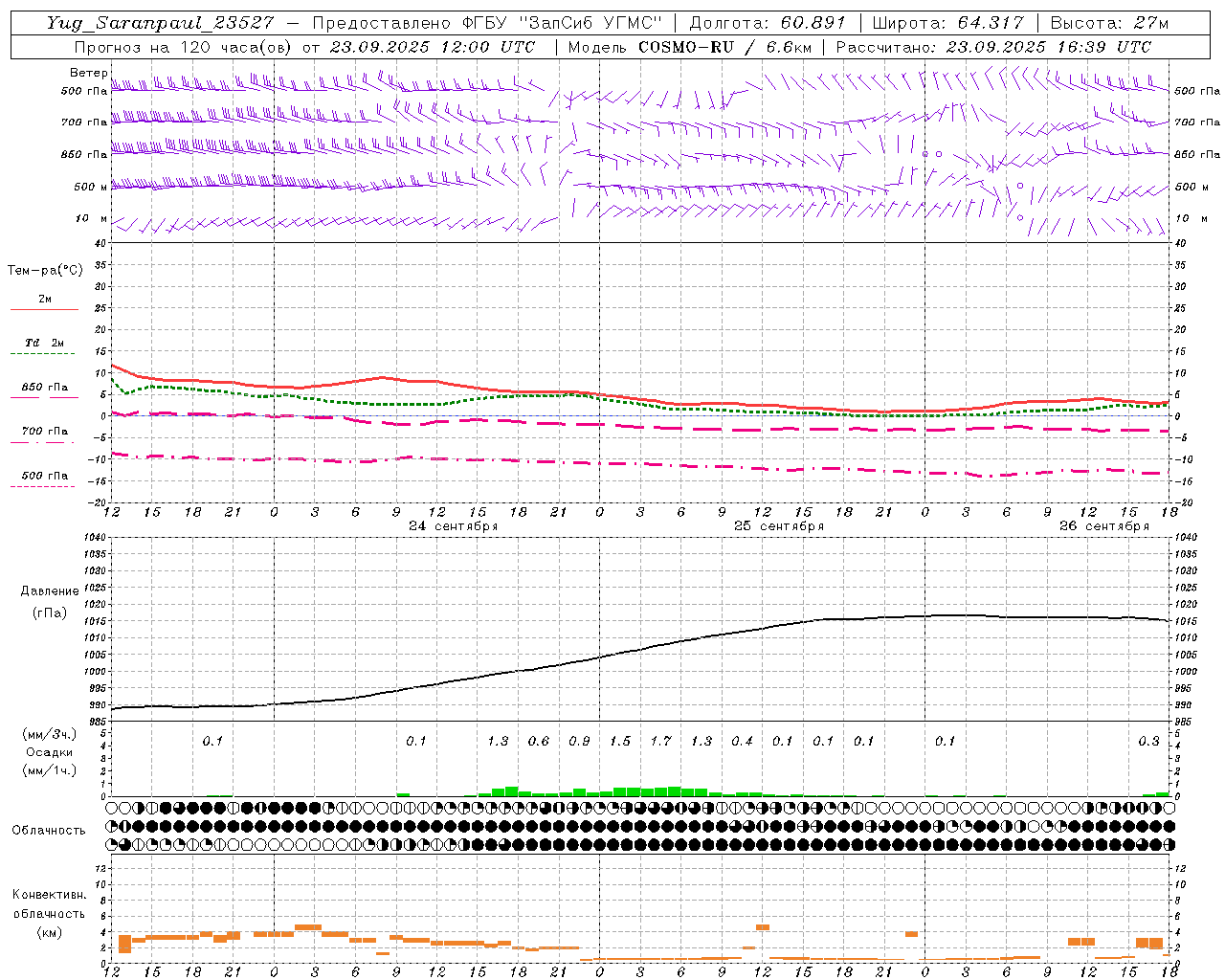Screen dimensions: 1225x980
Task: Click the text Прогноз на 120 часа(ов)
Action: 183,47
